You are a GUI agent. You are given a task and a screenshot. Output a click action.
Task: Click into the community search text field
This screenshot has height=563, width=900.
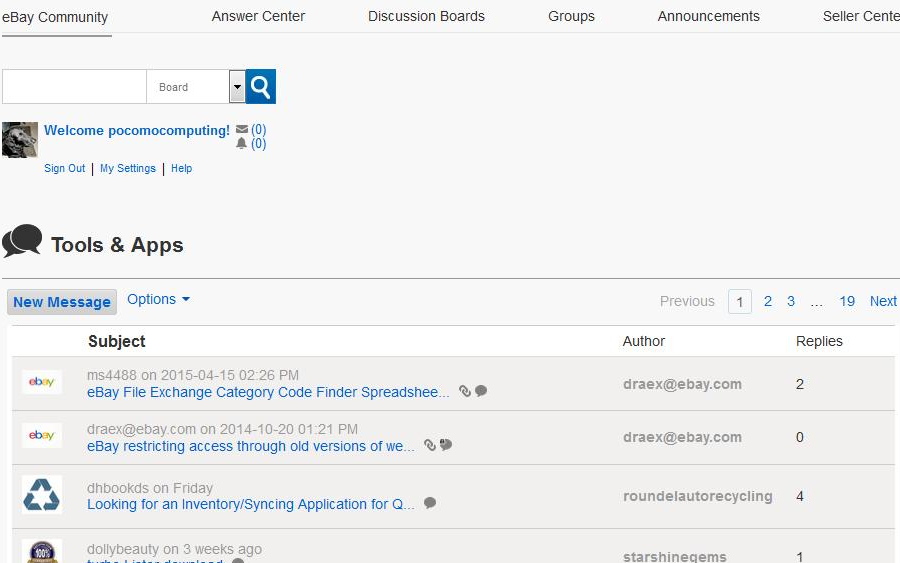(75, 87)
